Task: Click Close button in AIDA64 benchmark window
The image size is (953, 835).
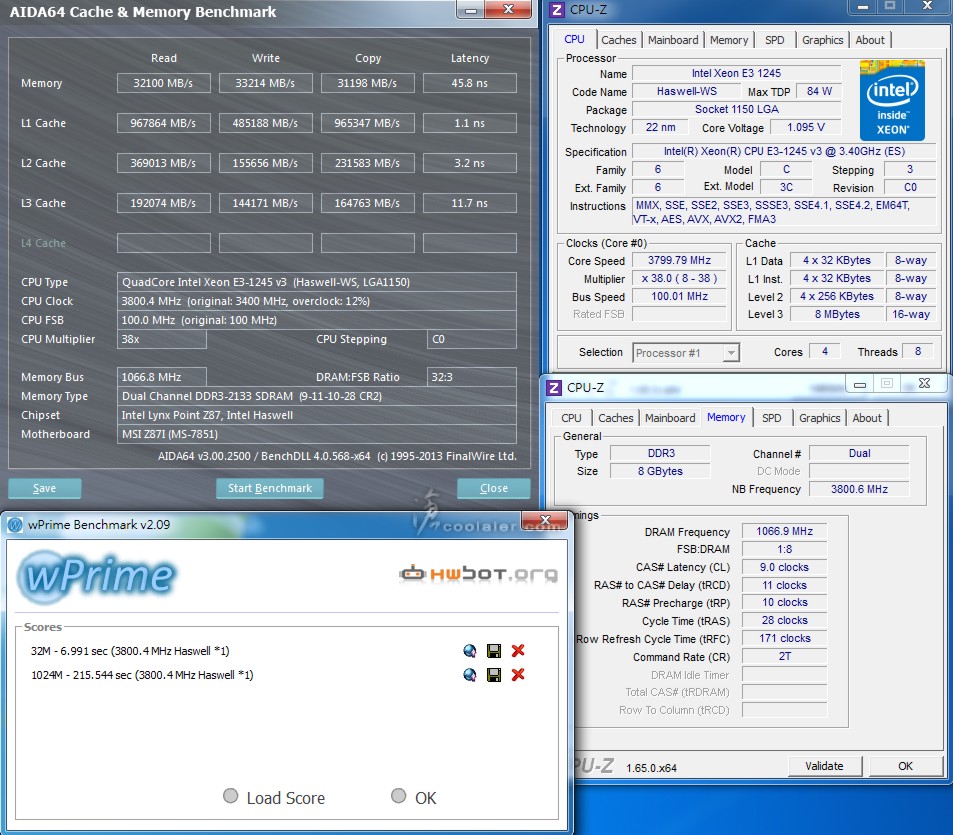Action: [494, 488]
